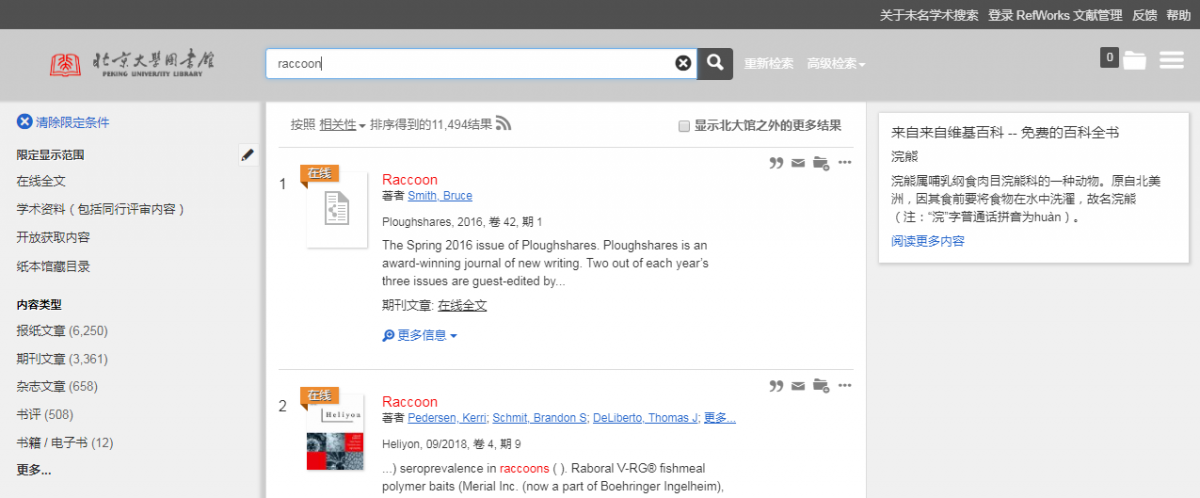Click 登录 RefWorks 文献管理
1200x498 pixels.
click(x=1057, y=15)
